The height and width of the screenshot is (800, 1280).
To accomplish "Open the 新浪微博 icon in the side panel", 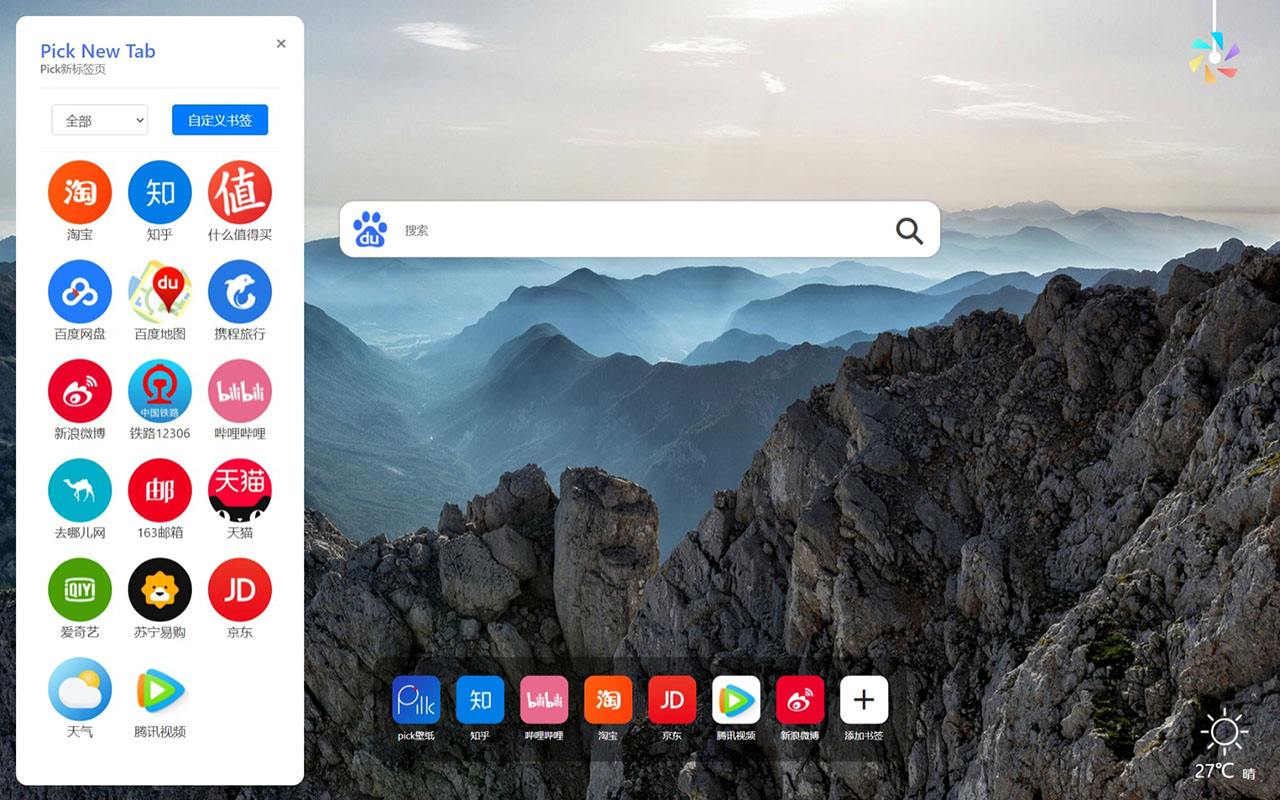I will 80,391.
